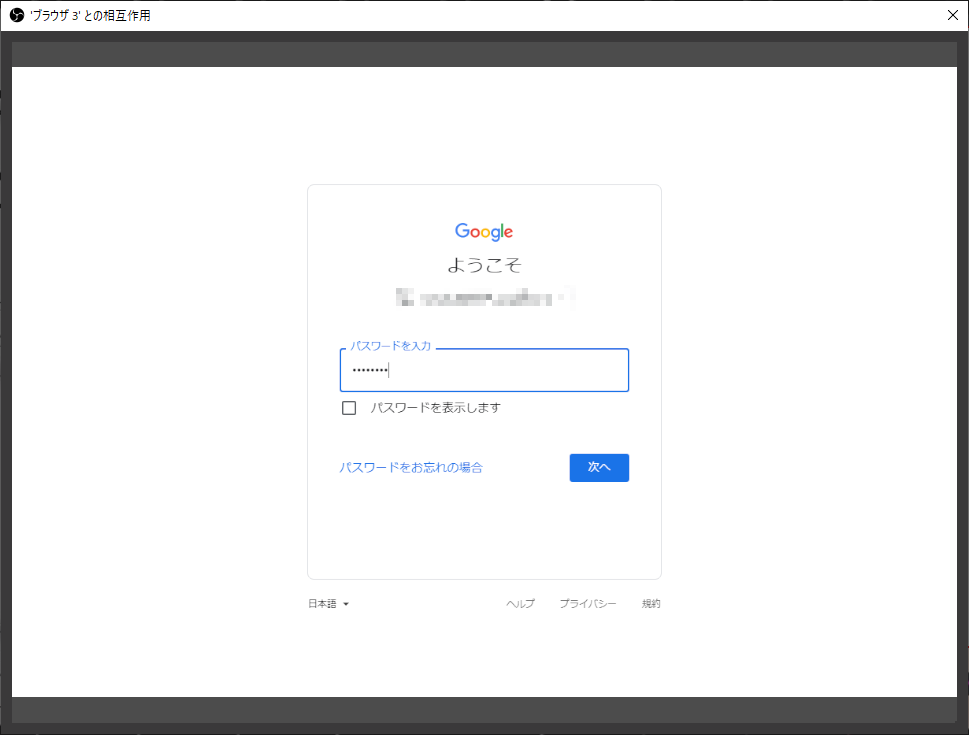The height and width of the screenshot is (735, 969).
Task: Focus the パスワードを入力 password field
Action: click(x=484, y=369)
